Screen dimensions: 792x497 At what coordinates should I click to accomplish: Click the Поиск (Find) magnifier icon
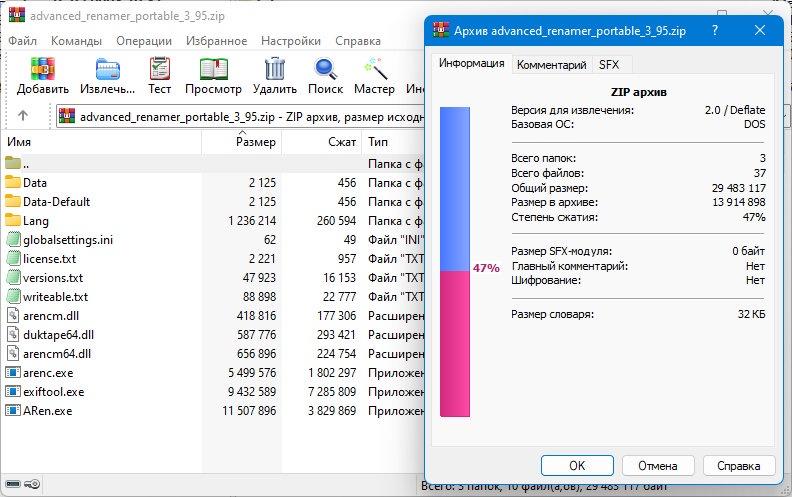pos(325,69)
